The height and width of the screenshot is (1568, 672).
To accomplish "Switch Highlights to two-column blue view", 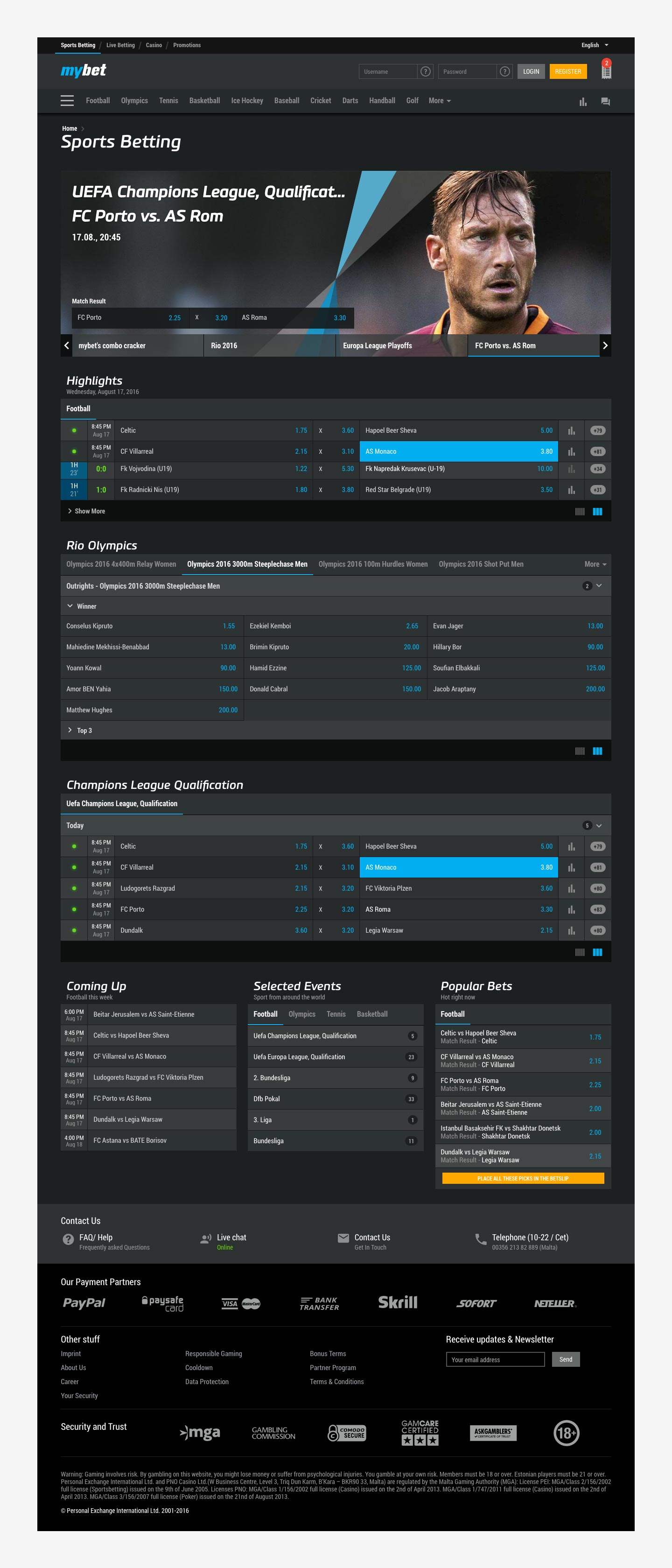I will coord(598,511).
